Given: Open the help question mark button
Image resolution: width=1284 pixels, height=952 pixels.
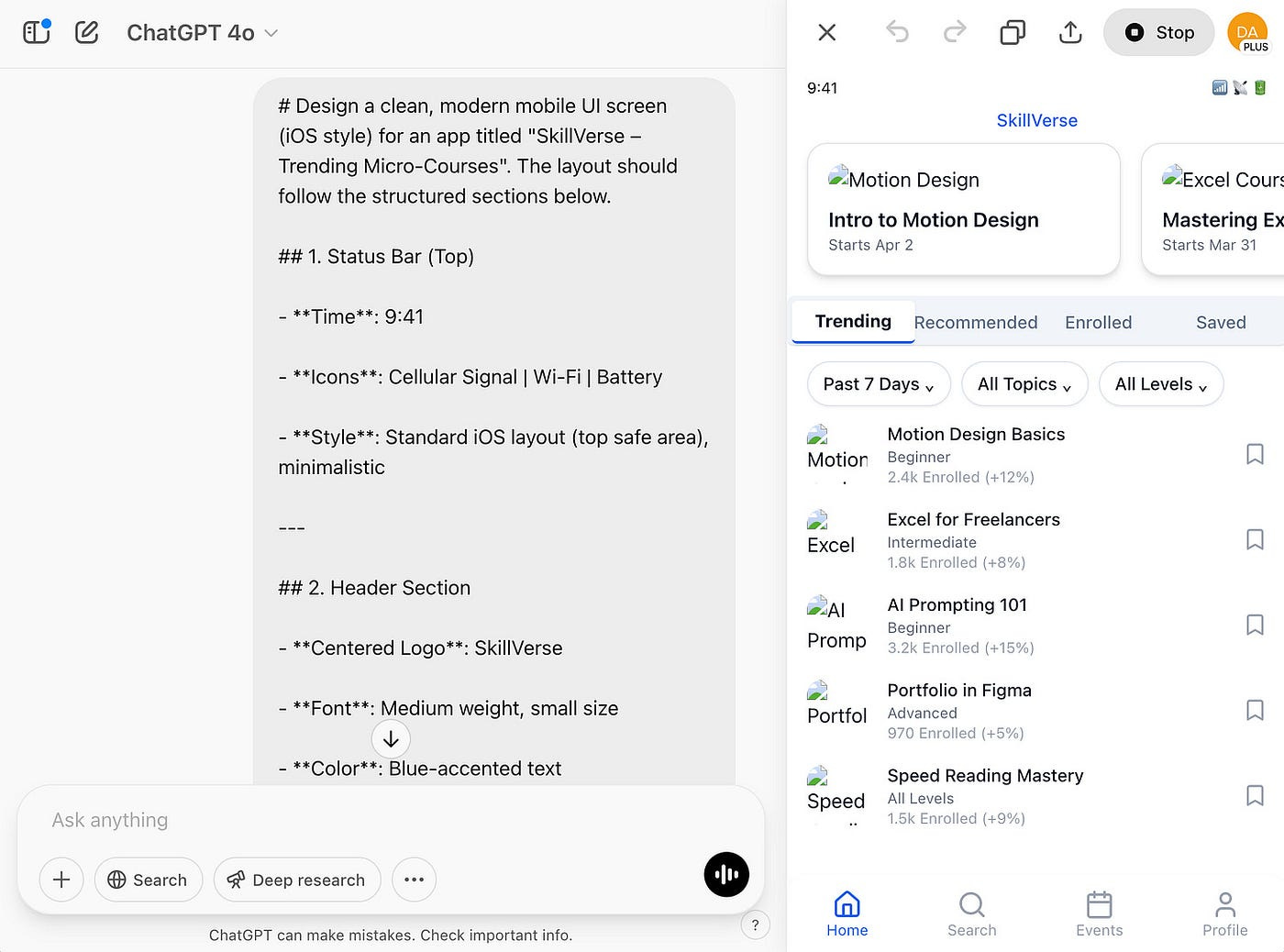Looking at the screenshot, I should [x=755, y=924].
